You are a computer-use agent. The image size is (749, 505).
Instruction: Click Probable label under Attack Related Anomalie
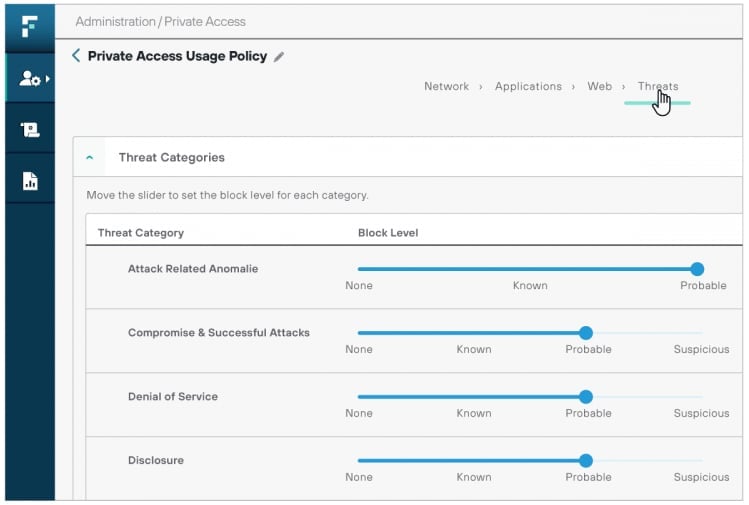(703, 286)
